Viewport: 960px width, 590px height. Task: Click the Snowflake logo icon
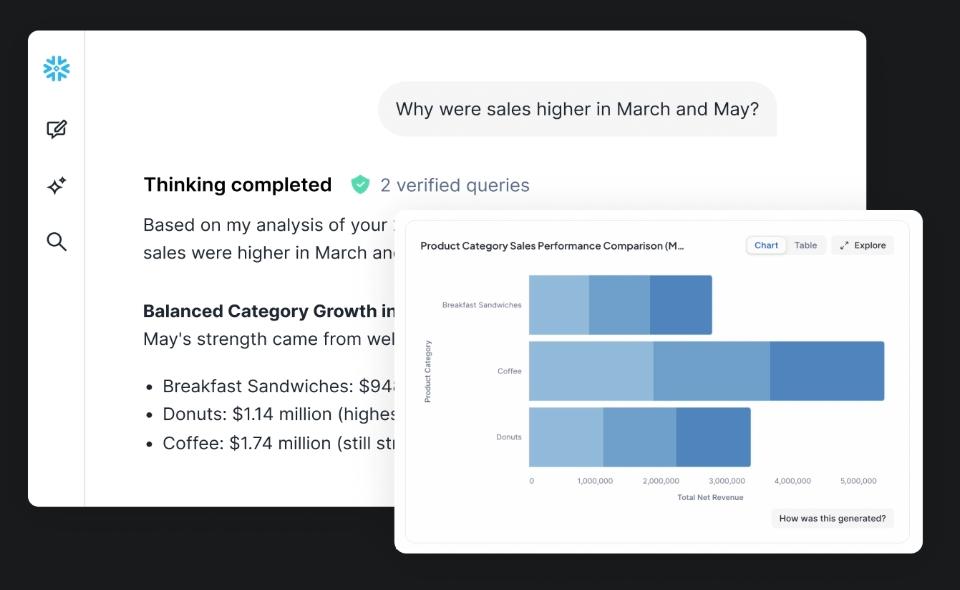click(x=57, y=69)
